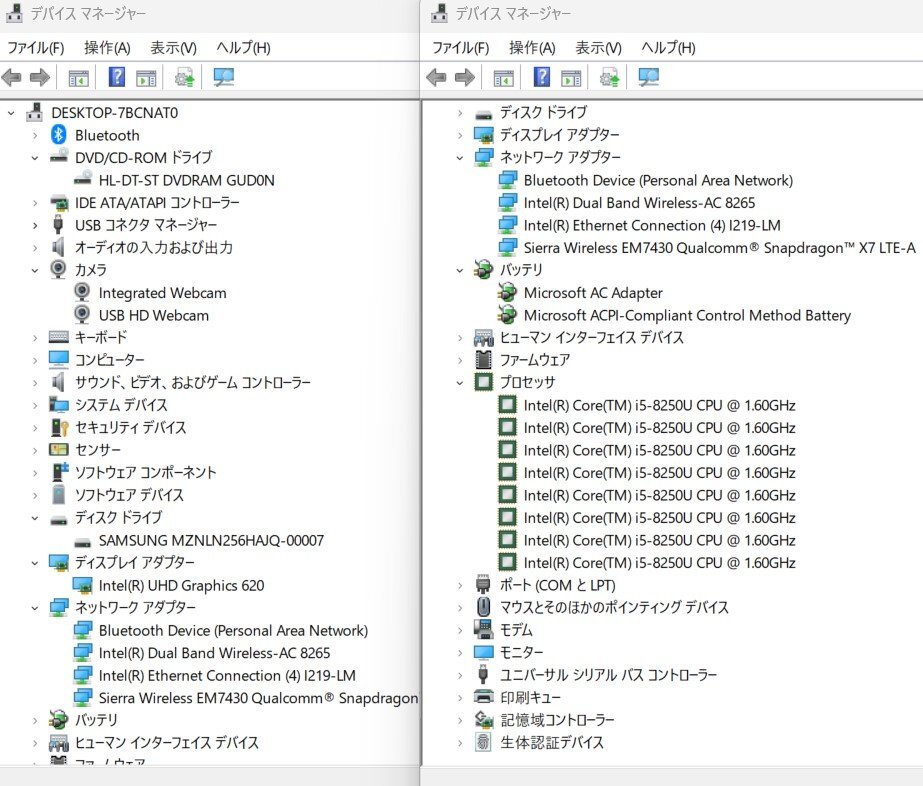The width and height of the screenshot is (923, 786).
Task: Click Forward arrow in left Device Manager toolbar
Action: [39, 77]
